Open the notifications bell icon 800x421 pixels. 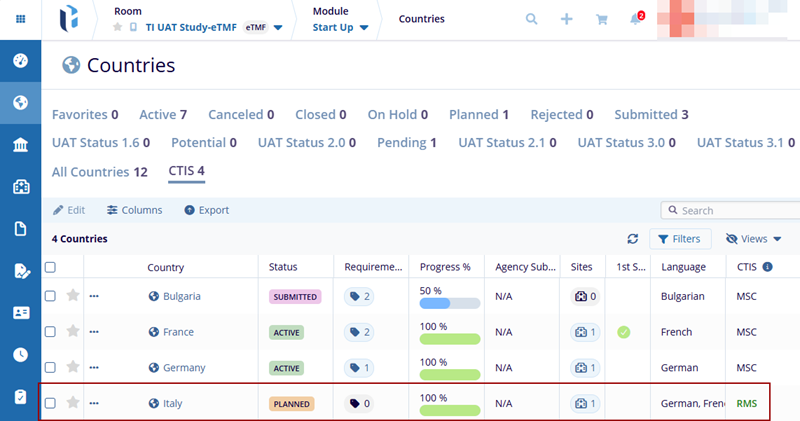(x=635, y=19)
